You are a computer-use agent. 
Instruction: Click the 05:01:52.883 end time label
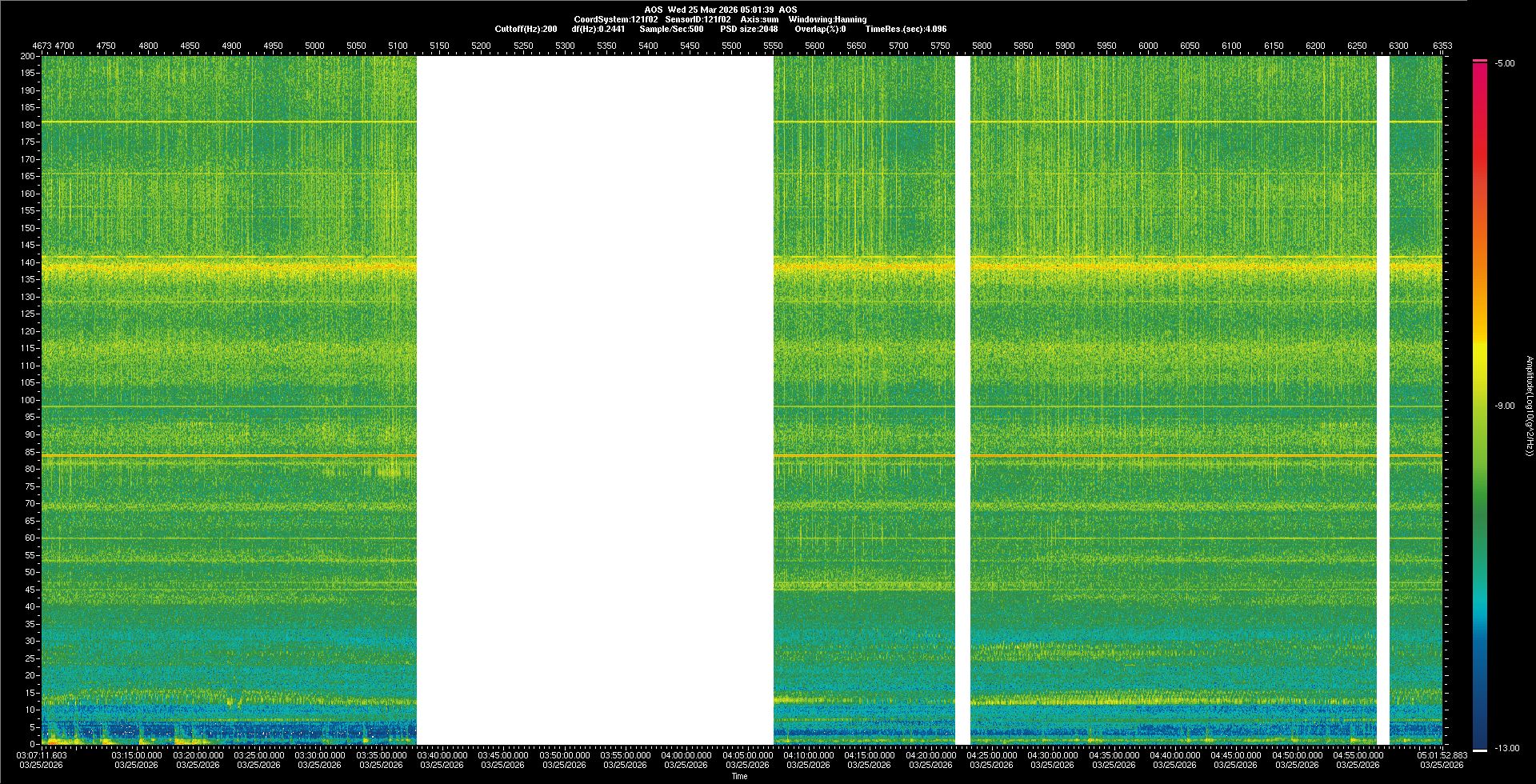pyautogui.click(x=1442, y=755)
